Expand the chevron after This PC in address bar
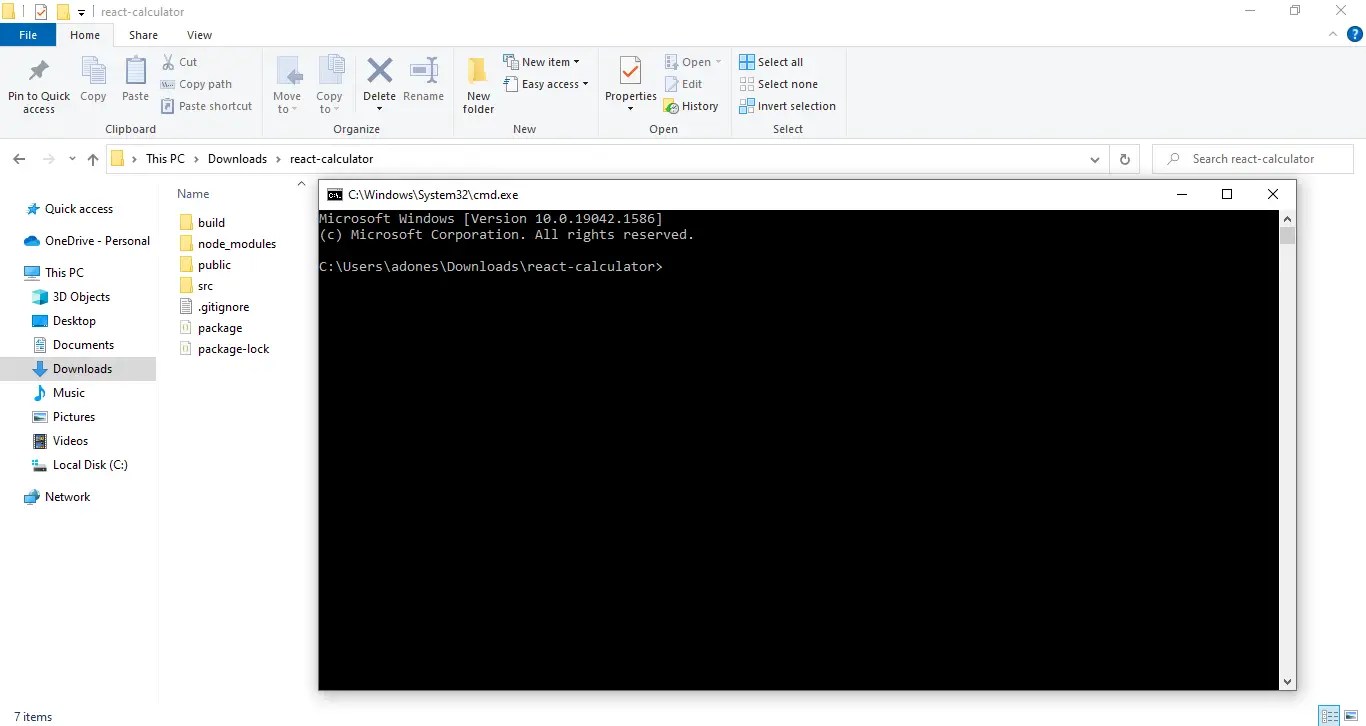Viewport: 1366px width, 726px height. pos(197,159)
